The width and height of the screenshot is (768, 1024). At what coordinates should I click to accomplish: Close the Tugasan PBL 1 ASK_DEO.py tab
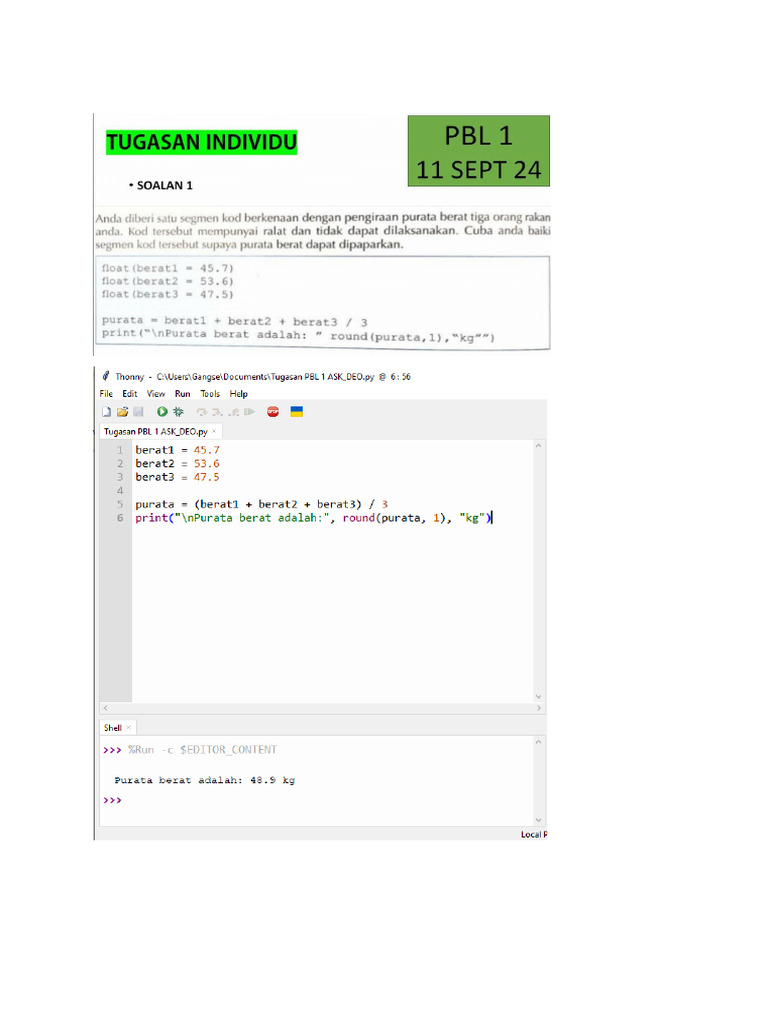[214, 431]
